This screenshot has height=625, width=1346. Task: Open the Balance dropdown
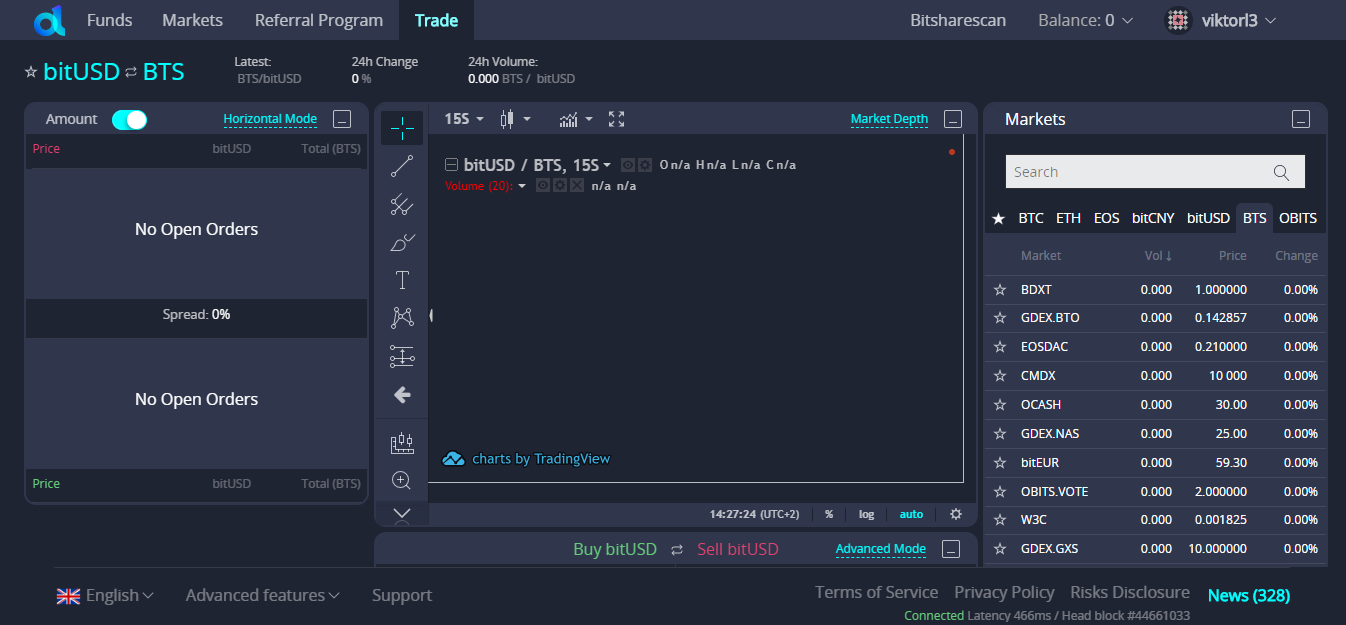(1086, 20)
